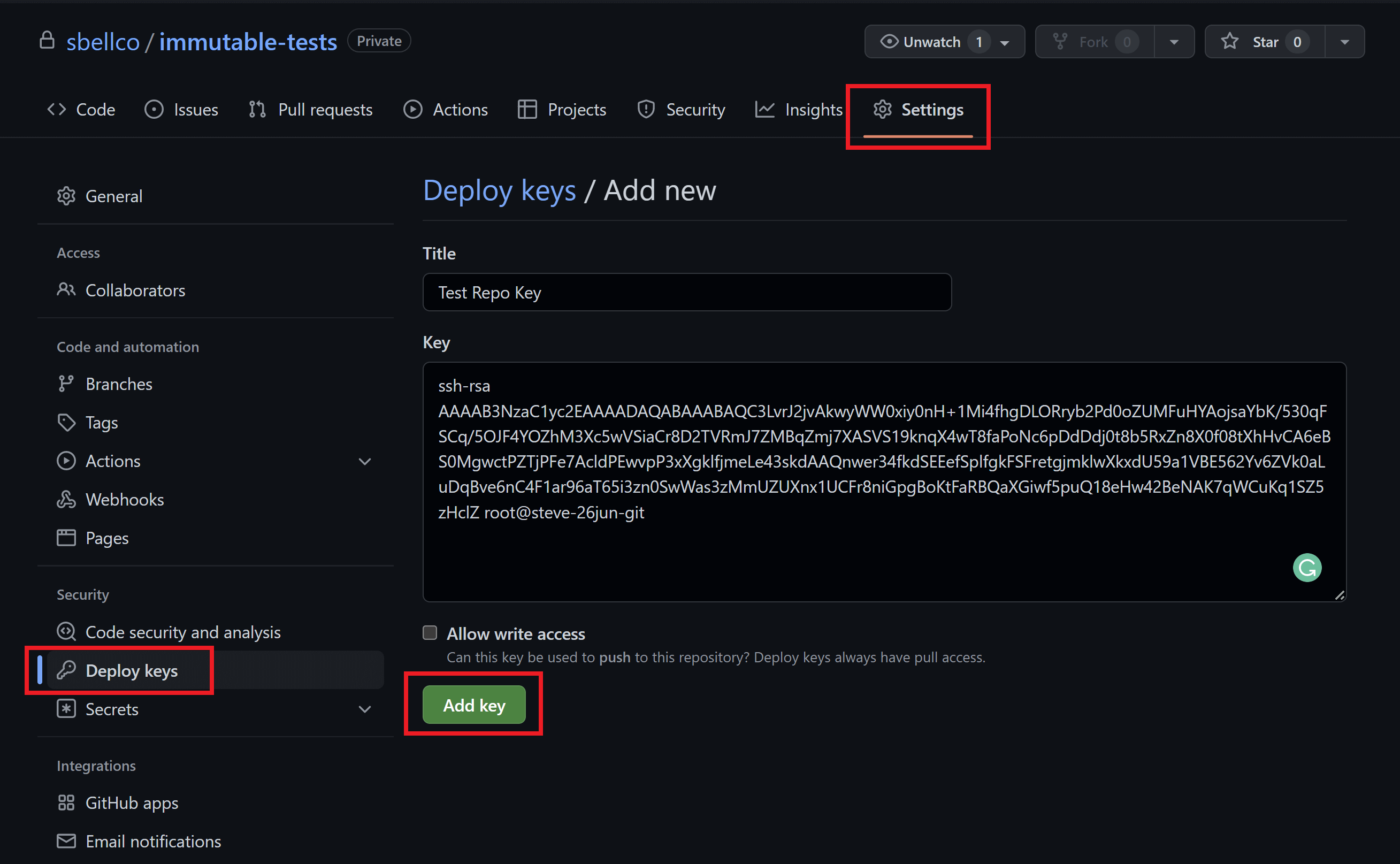Go back via Deploy keys breadcrumb link
The height and width of the screenshot is (864, 1400).
[x=500, y=190]
